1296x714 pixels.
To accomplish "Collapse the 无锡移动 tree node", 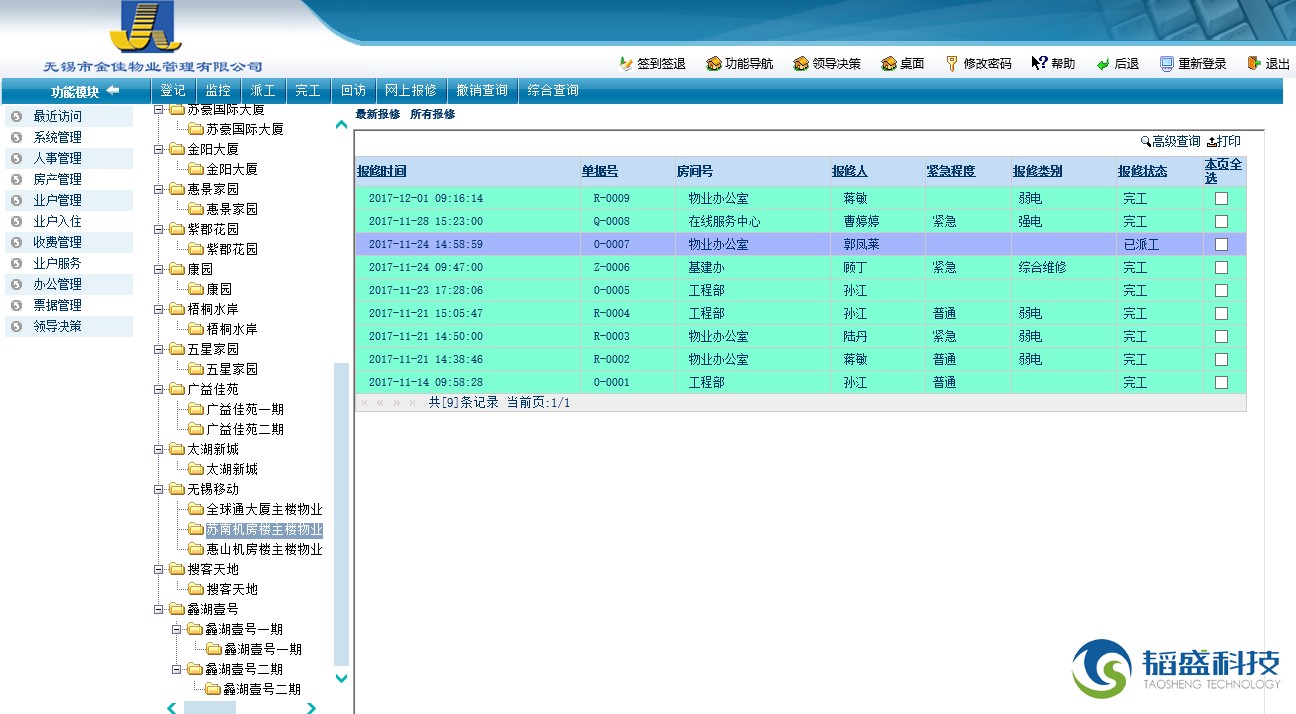I will [x=158, y=489].
